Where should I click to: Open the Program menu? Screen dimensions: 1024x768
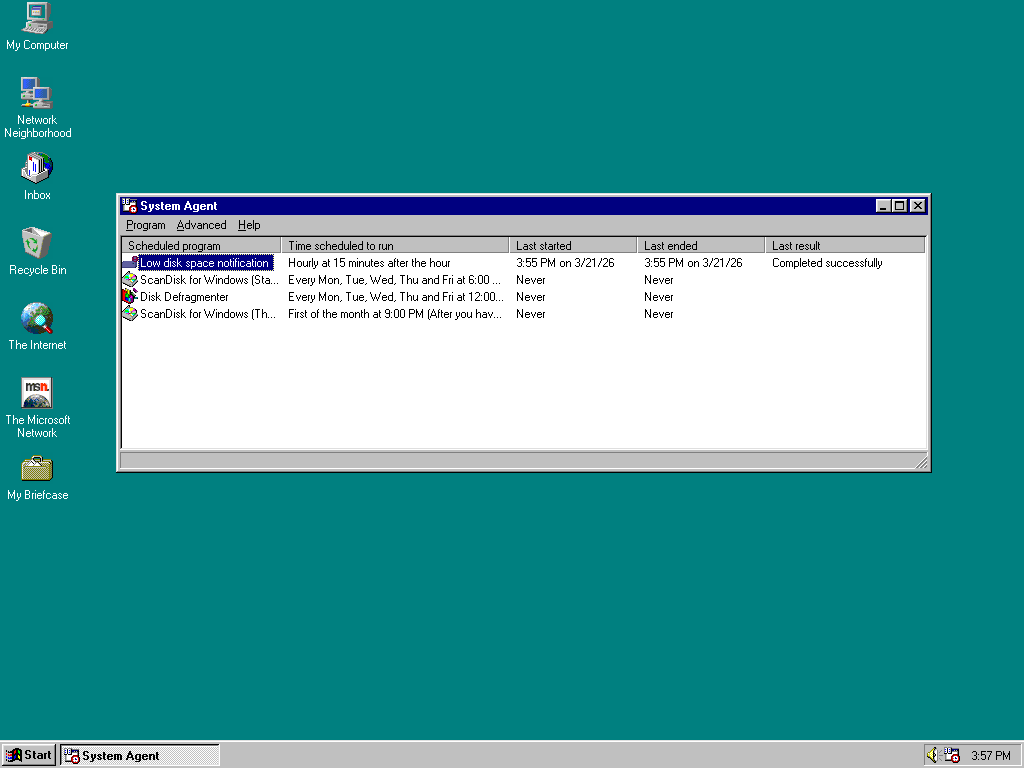pos(146,225)
